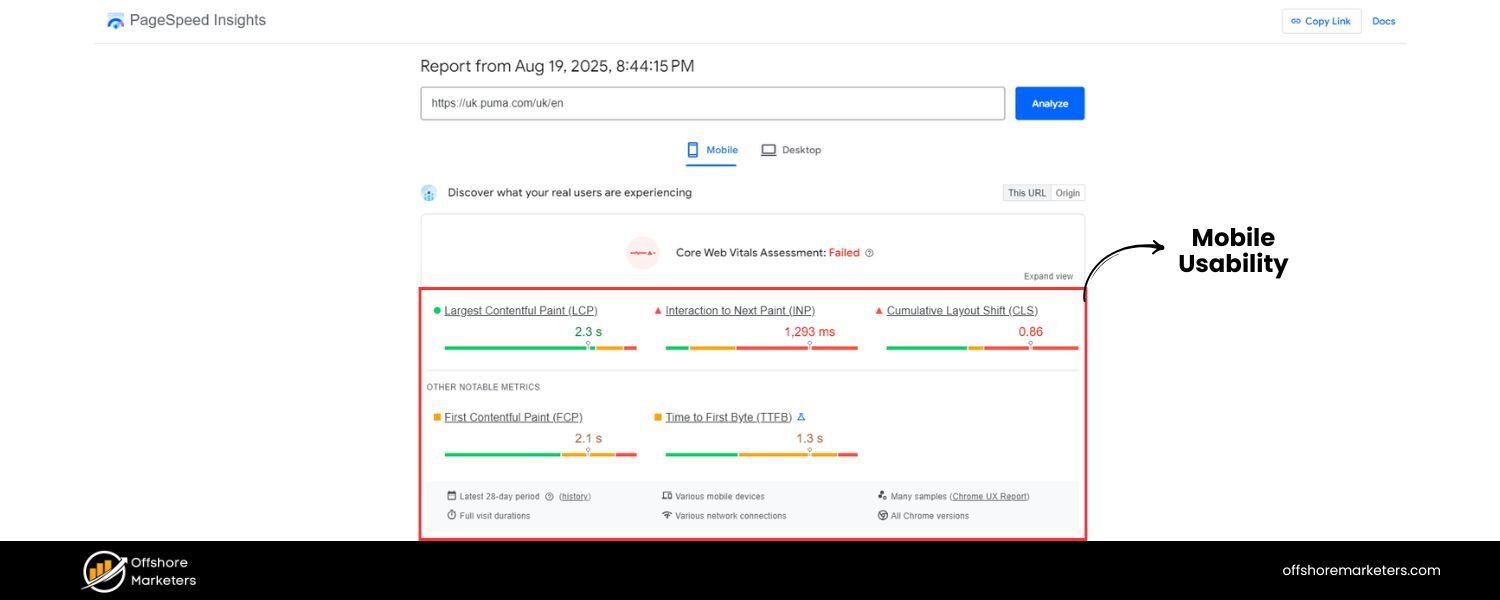Click the calendar icon for Latest 28-day period
This screenshot has width=1500, height=600.
click(x=450, y=495)
